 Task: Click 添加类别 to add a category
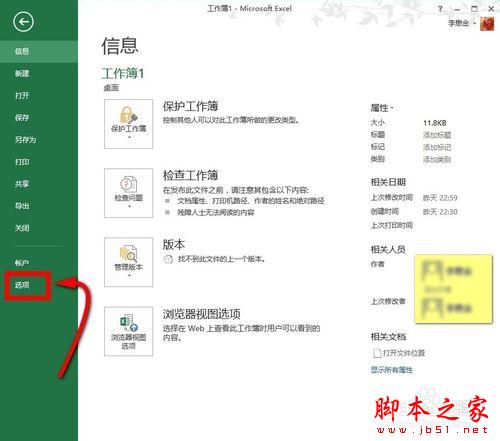pos(437,160)
